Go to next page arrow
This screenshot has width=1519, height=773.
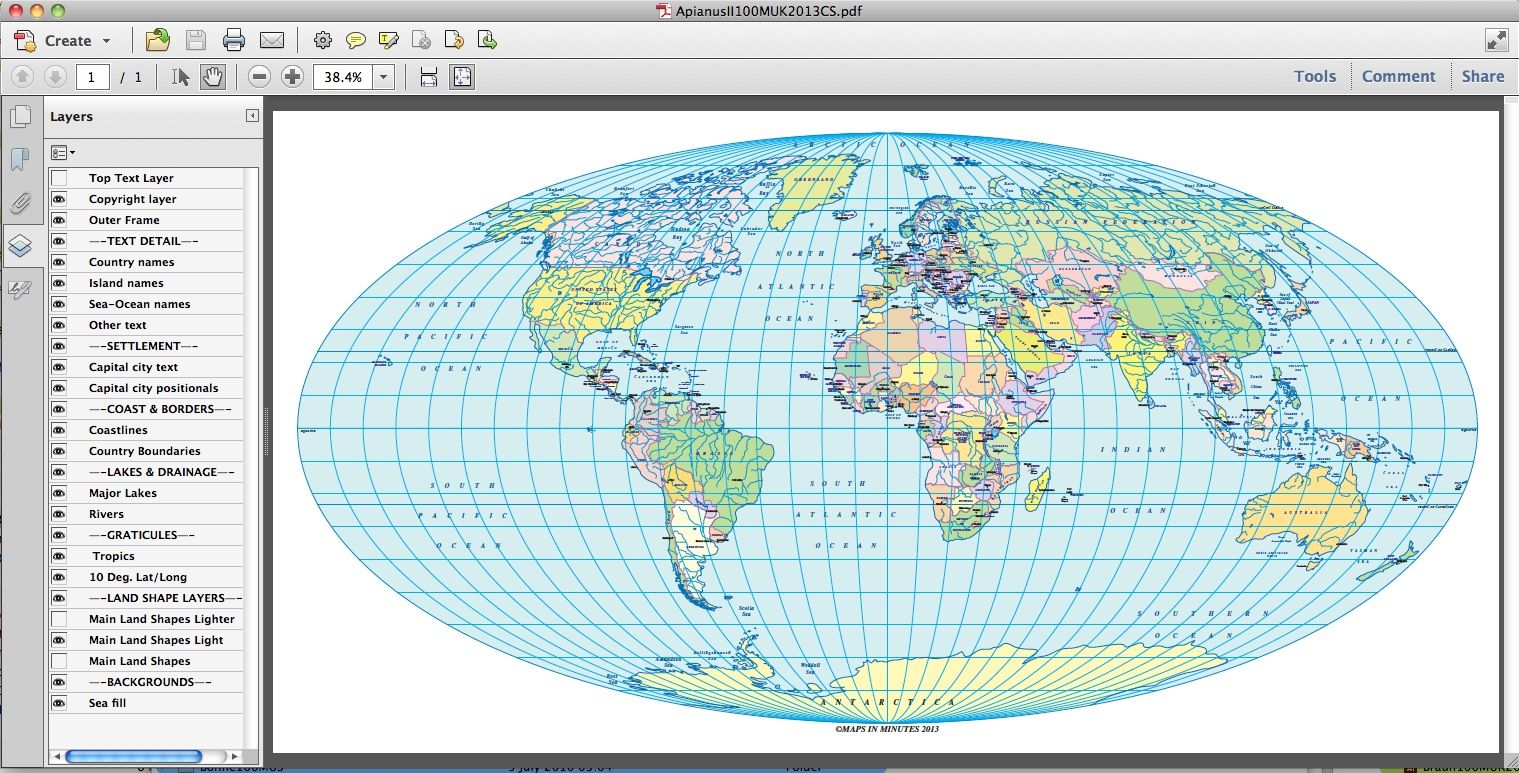point(55,76)
